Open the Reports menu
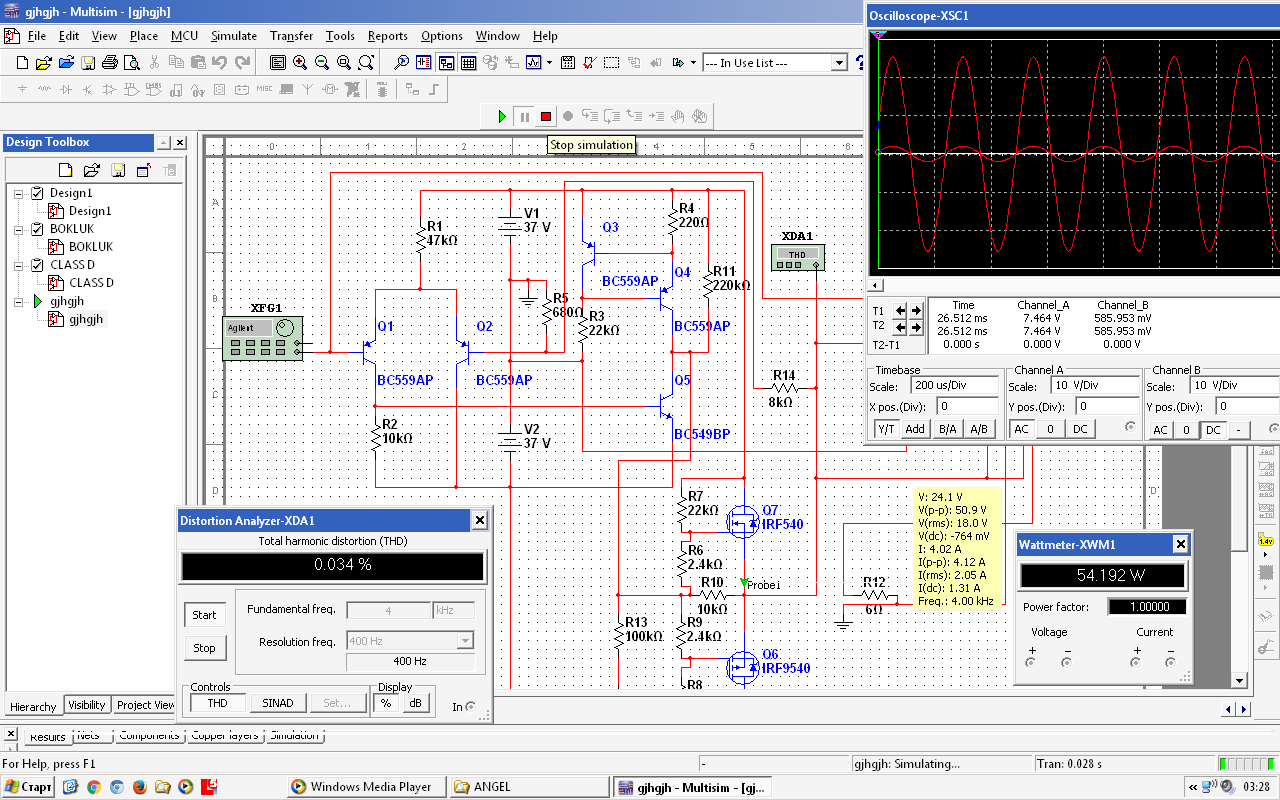The height and width of the screenshot is (800, 1280). point(388,36)
